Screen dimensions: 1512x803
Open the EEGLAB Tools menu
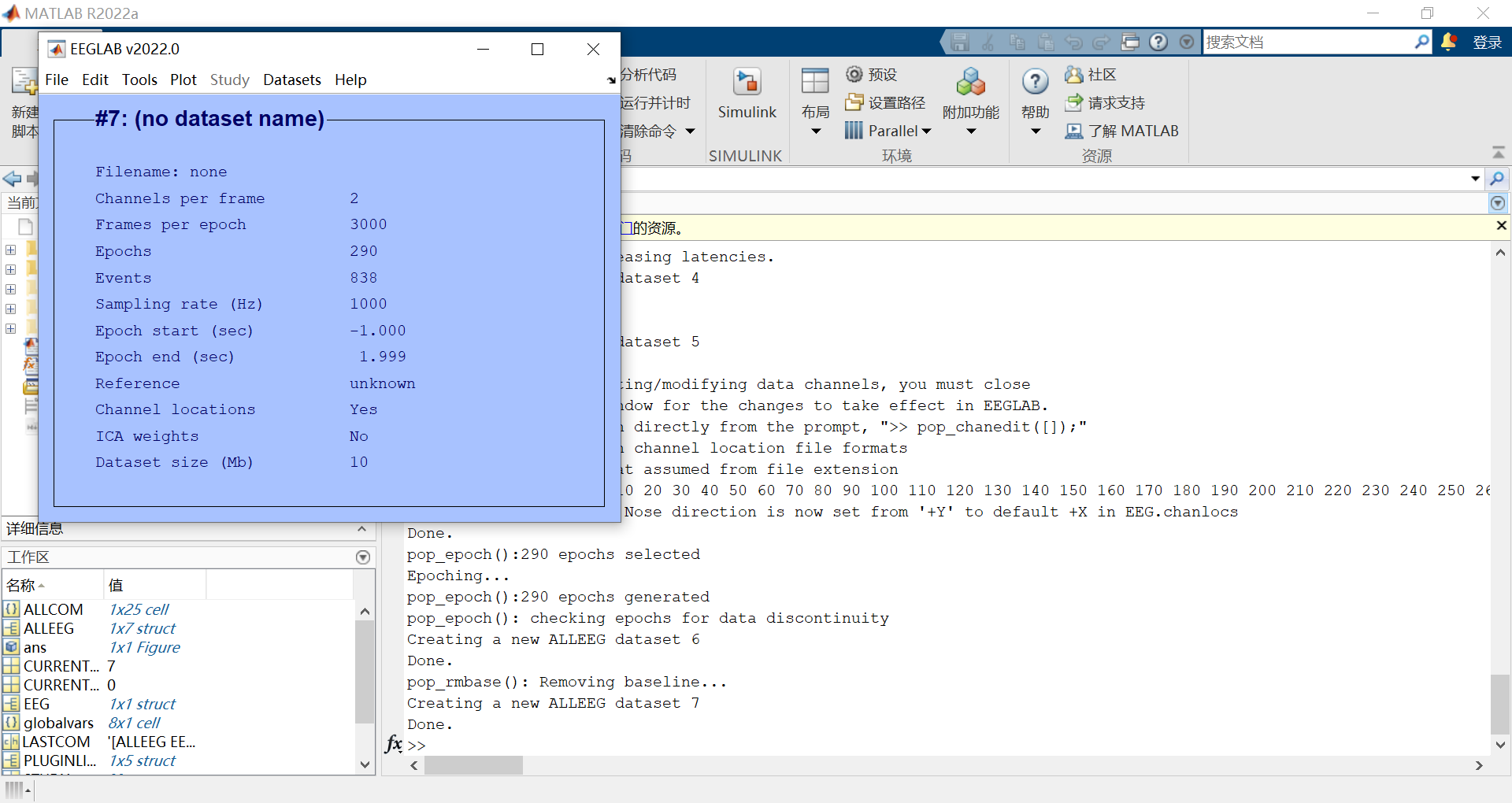click(139, 80)
